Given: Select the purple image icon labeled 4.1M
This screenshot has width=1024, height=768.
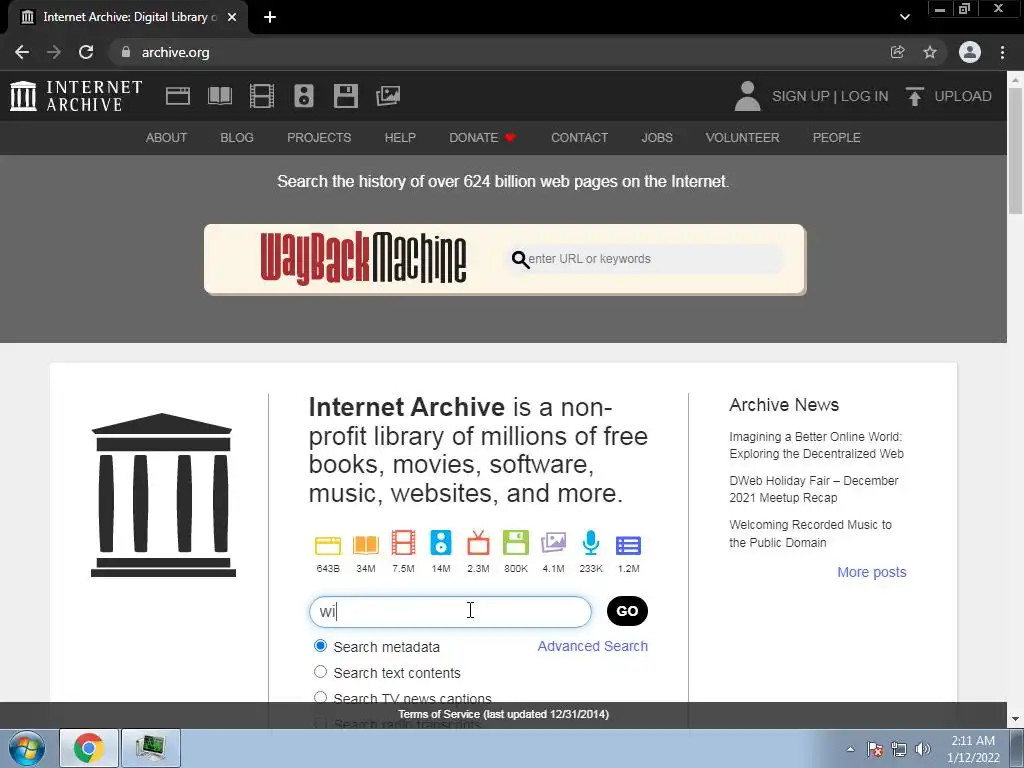Looking at the screenshot, I should [x=553, y=543].
